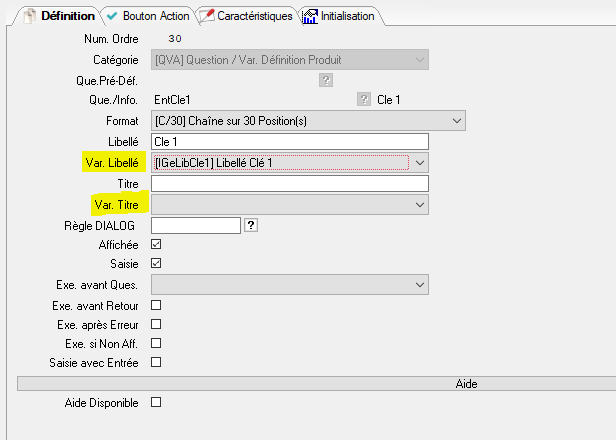
Task: Click the help icon next to Que.Pré-Déf.
Action: click(325, 81)
